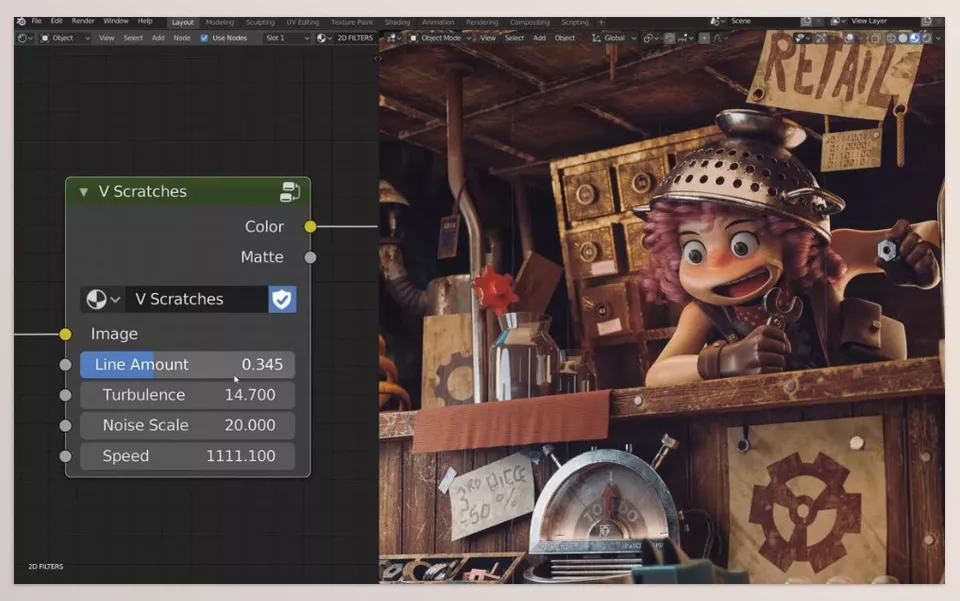Open the pivot point icon menu
960x601 pixels.
[651, 38]
